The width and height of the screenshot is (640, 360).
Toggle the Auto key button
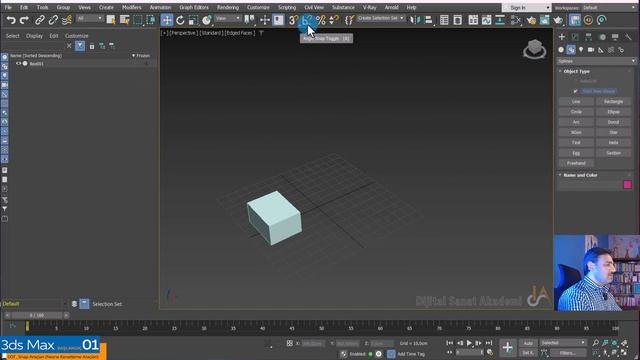point(528,343)
